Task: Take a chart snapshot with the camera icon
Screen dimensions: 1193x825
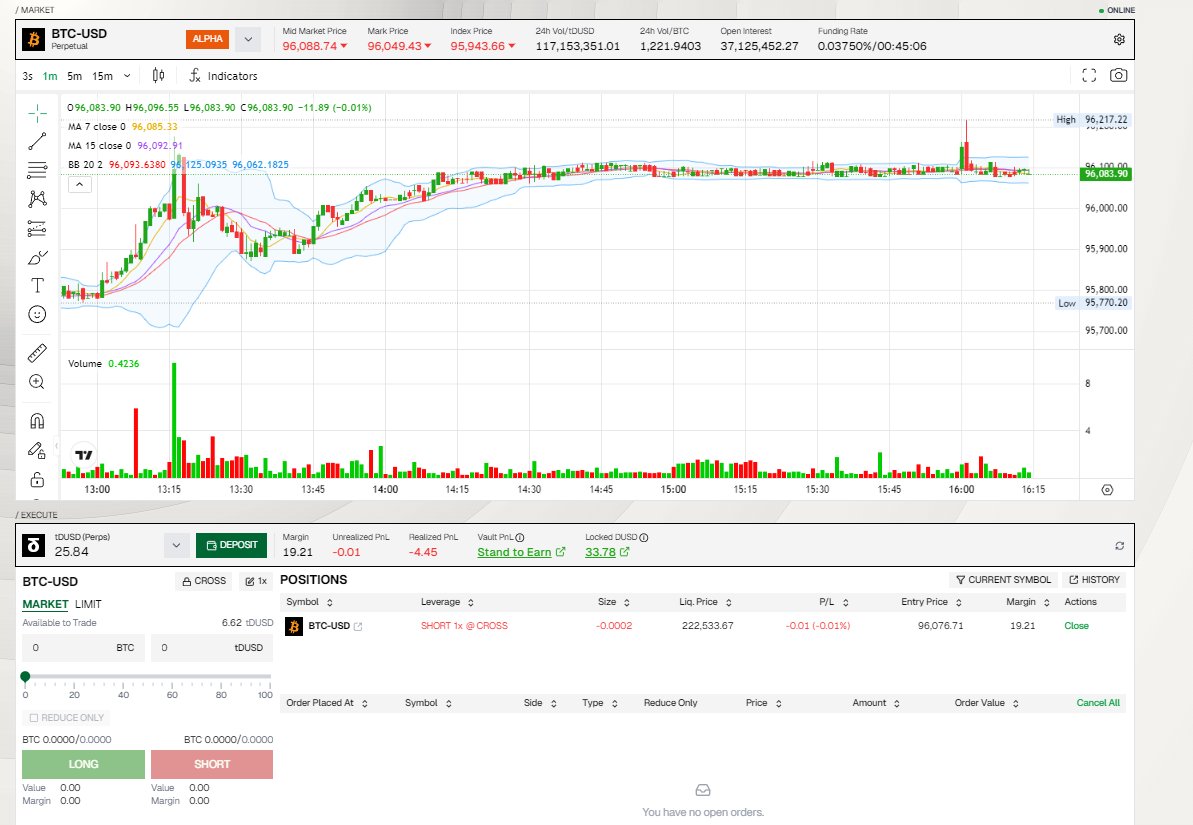Action: [x=1118, y=75]
